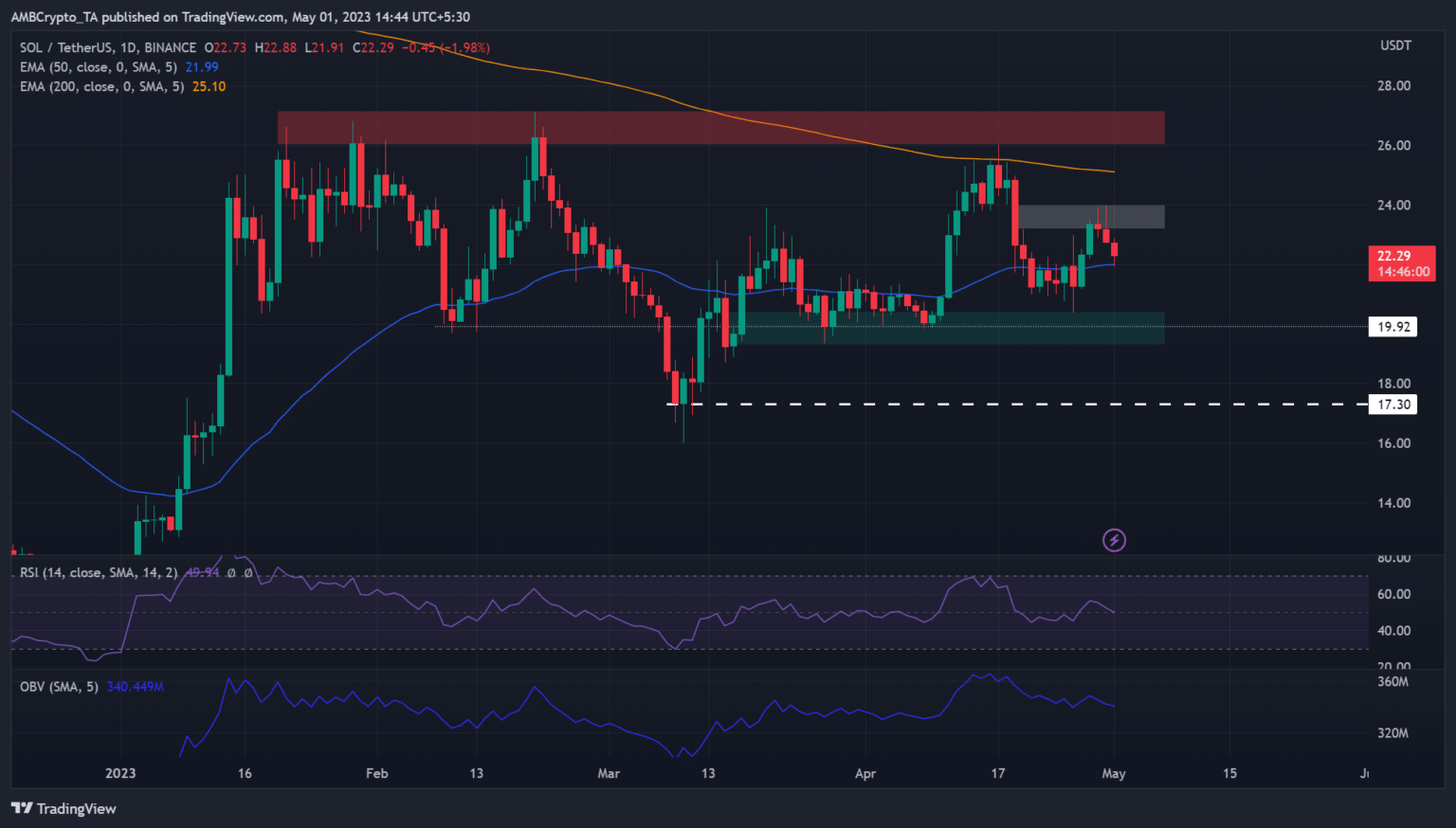This screenshot has height=828, width=1456.
Task: Click the Apr label on time axis
Action: [864, 773]
